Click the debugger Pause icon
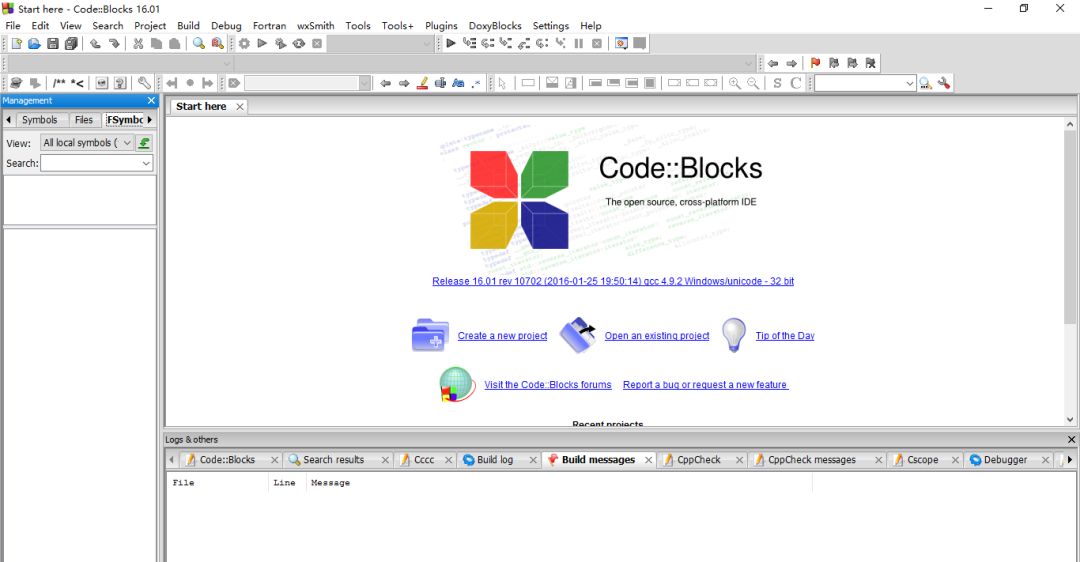The width and height of the screenshot is (1080, 562). [x=579, y=43]
